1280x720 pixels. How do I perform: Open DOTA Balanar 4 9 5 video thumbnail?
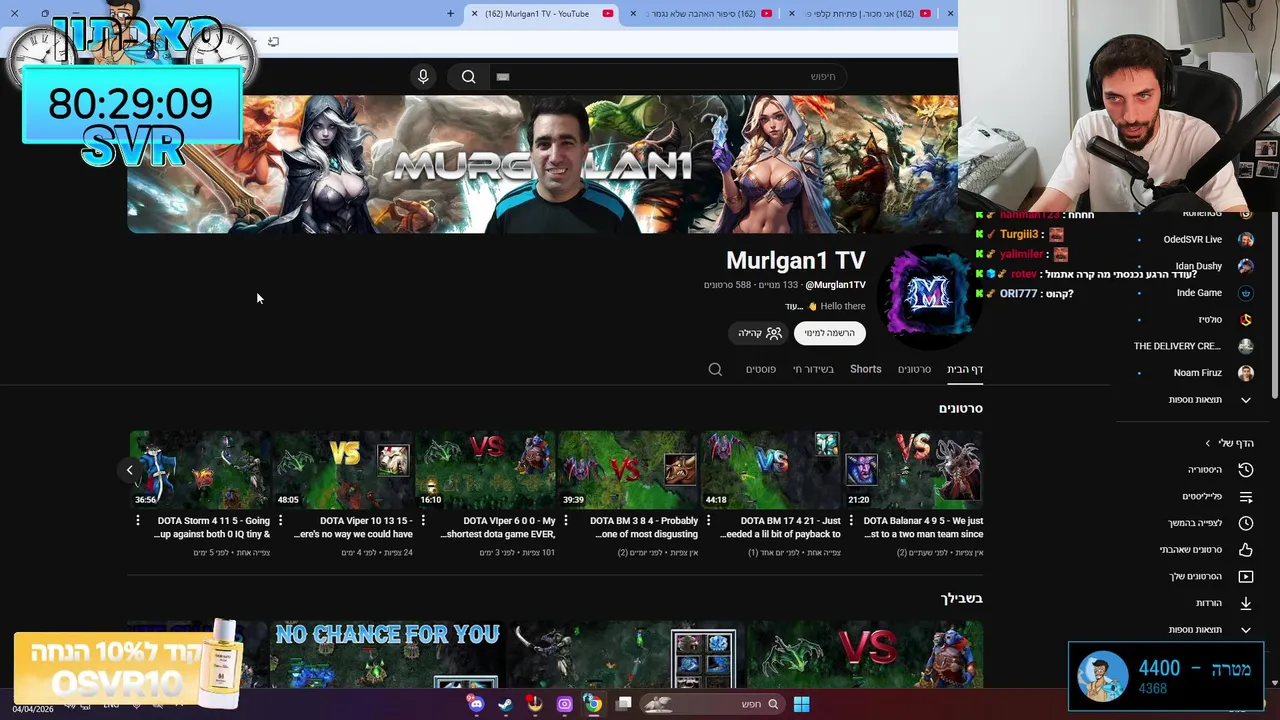coord(913,468)
